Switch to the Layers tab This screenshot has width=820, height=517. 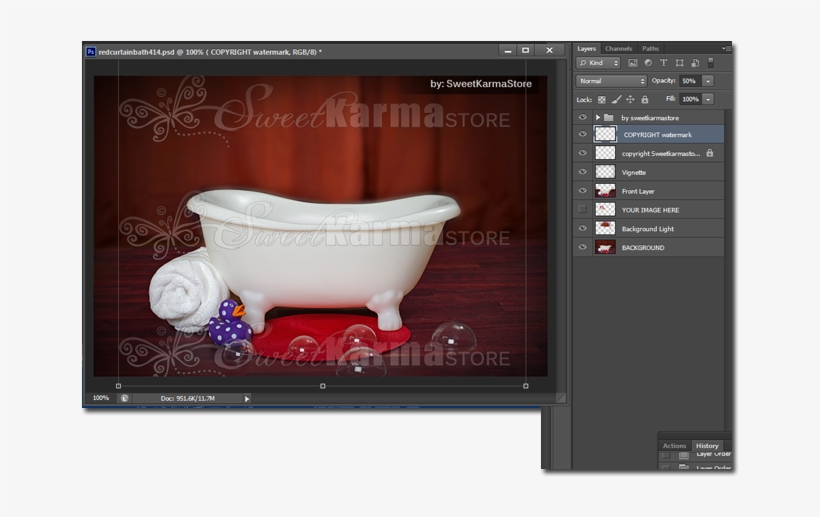tap(586, 48)
